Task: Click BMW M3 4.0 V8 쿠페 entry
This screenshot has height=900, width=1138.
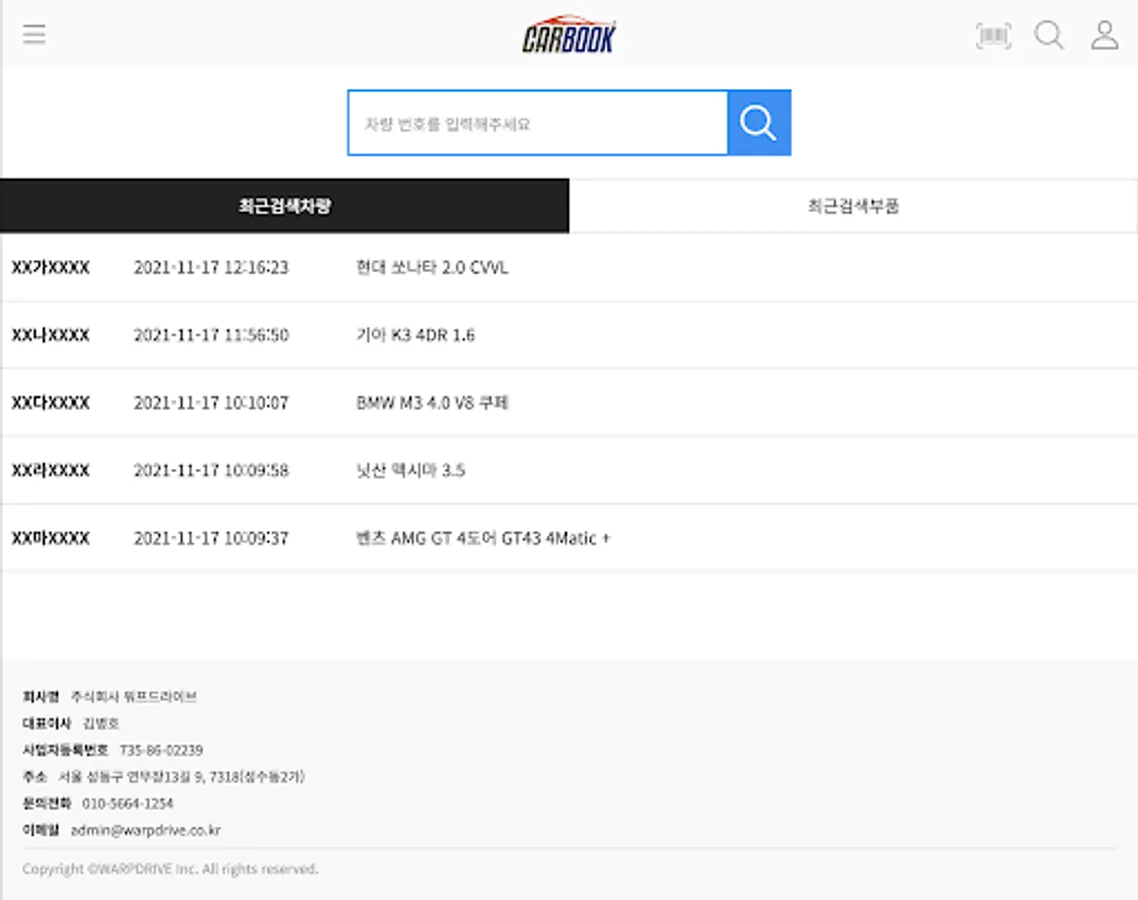Action: [433, 403]
